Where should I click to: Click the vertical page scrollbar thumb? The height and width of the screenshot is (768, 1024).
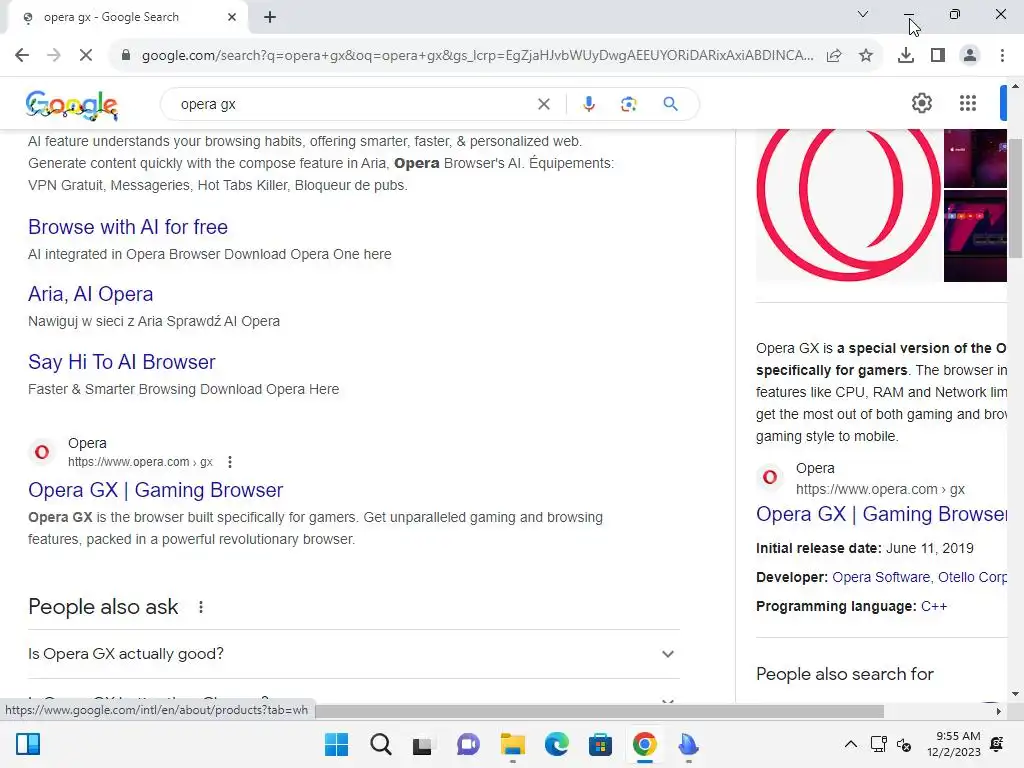[x=1015, y=199]
